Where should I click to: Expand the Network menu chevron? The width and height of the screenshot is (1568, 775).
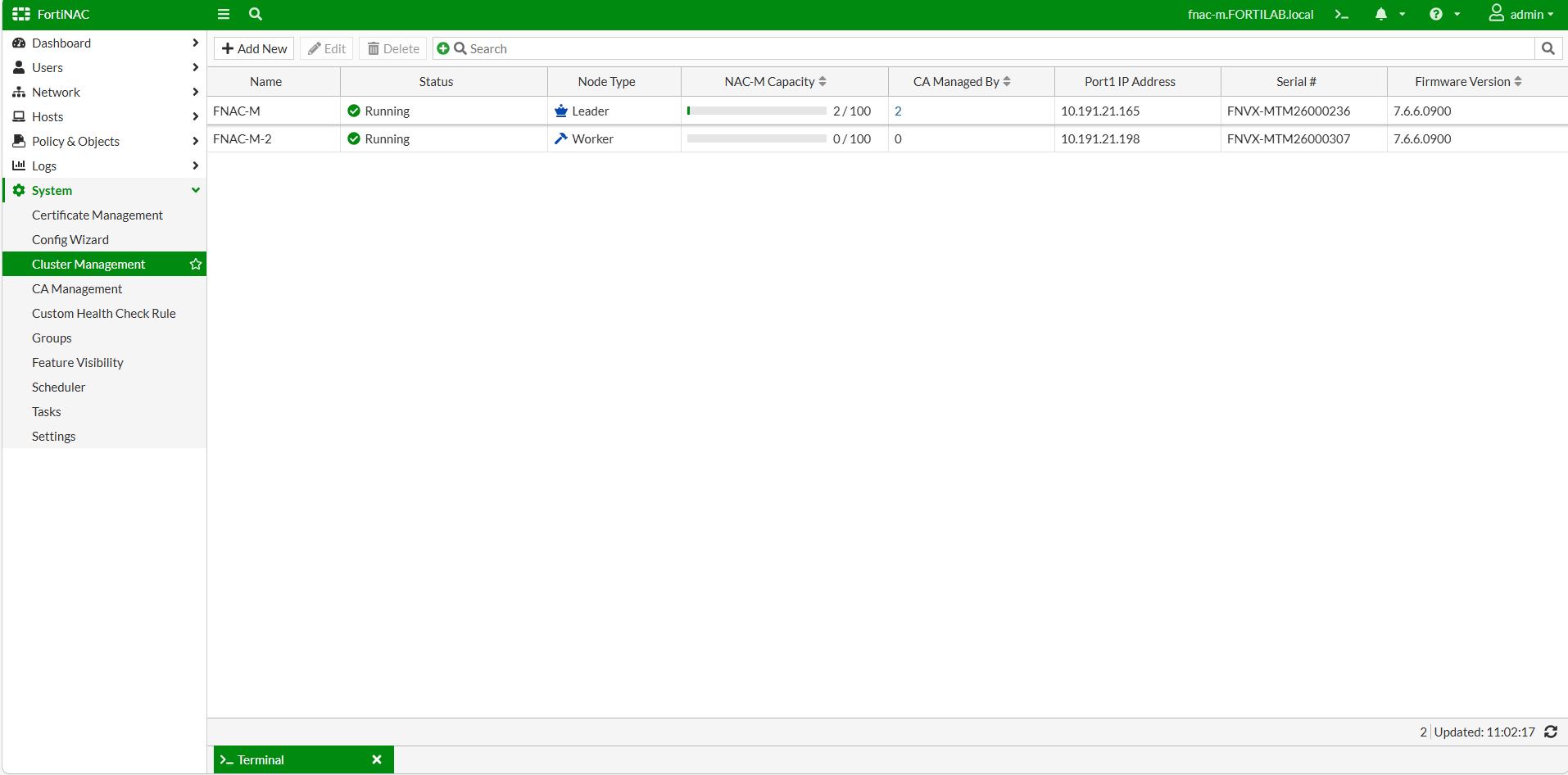pos(195,92)
